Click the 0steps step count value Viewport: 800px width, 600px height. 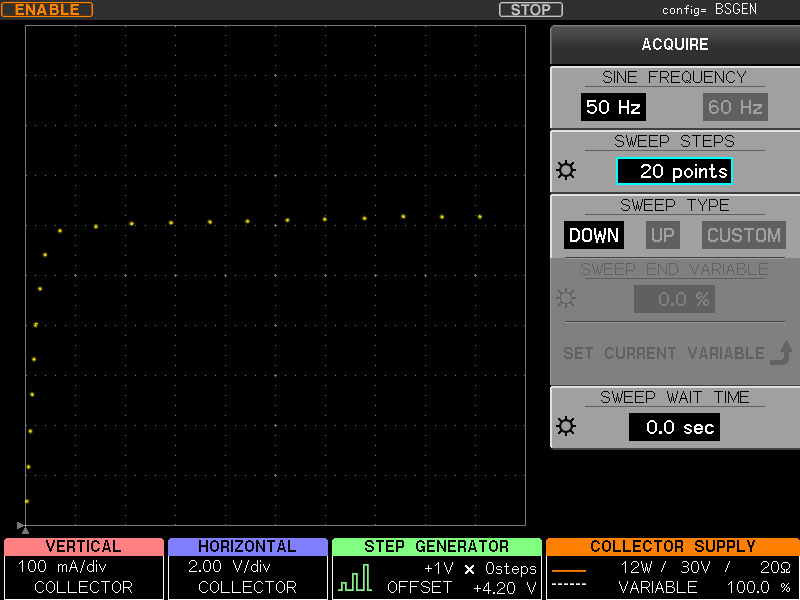[511, 568]
